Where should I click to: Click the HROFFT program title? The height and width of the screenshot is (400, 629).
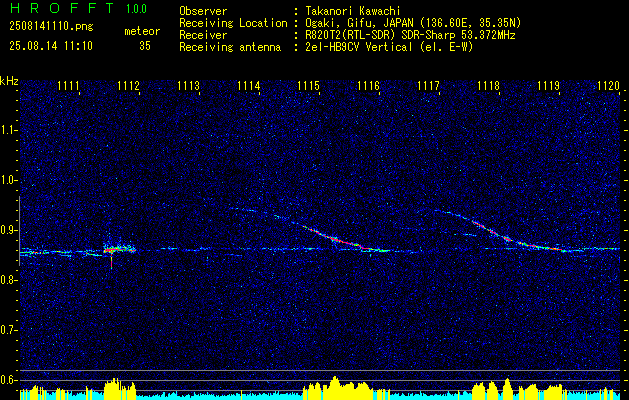(x=62, y=8)
